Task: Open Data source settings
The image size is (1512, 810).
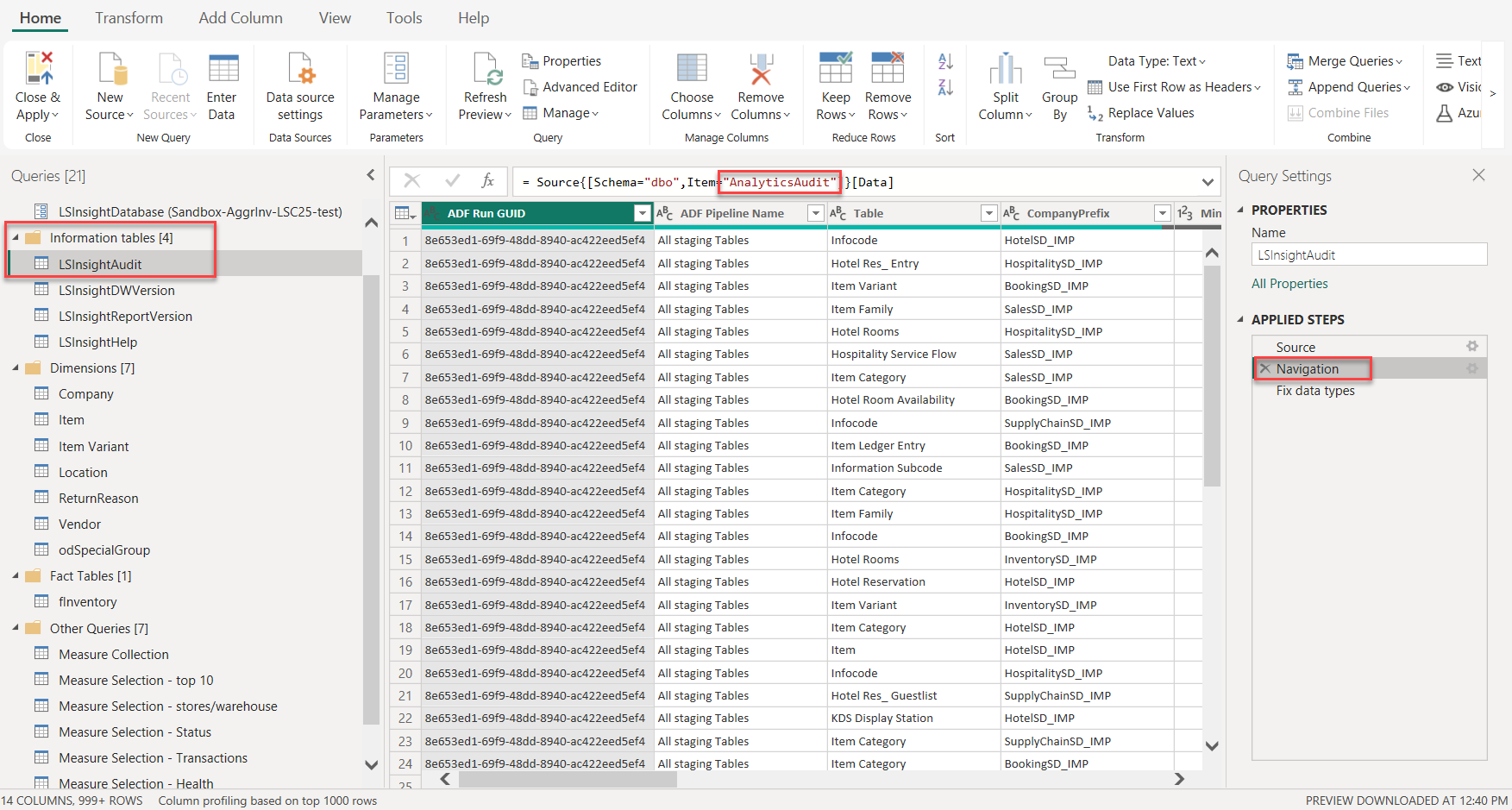Action: click(x=300, y=69)
